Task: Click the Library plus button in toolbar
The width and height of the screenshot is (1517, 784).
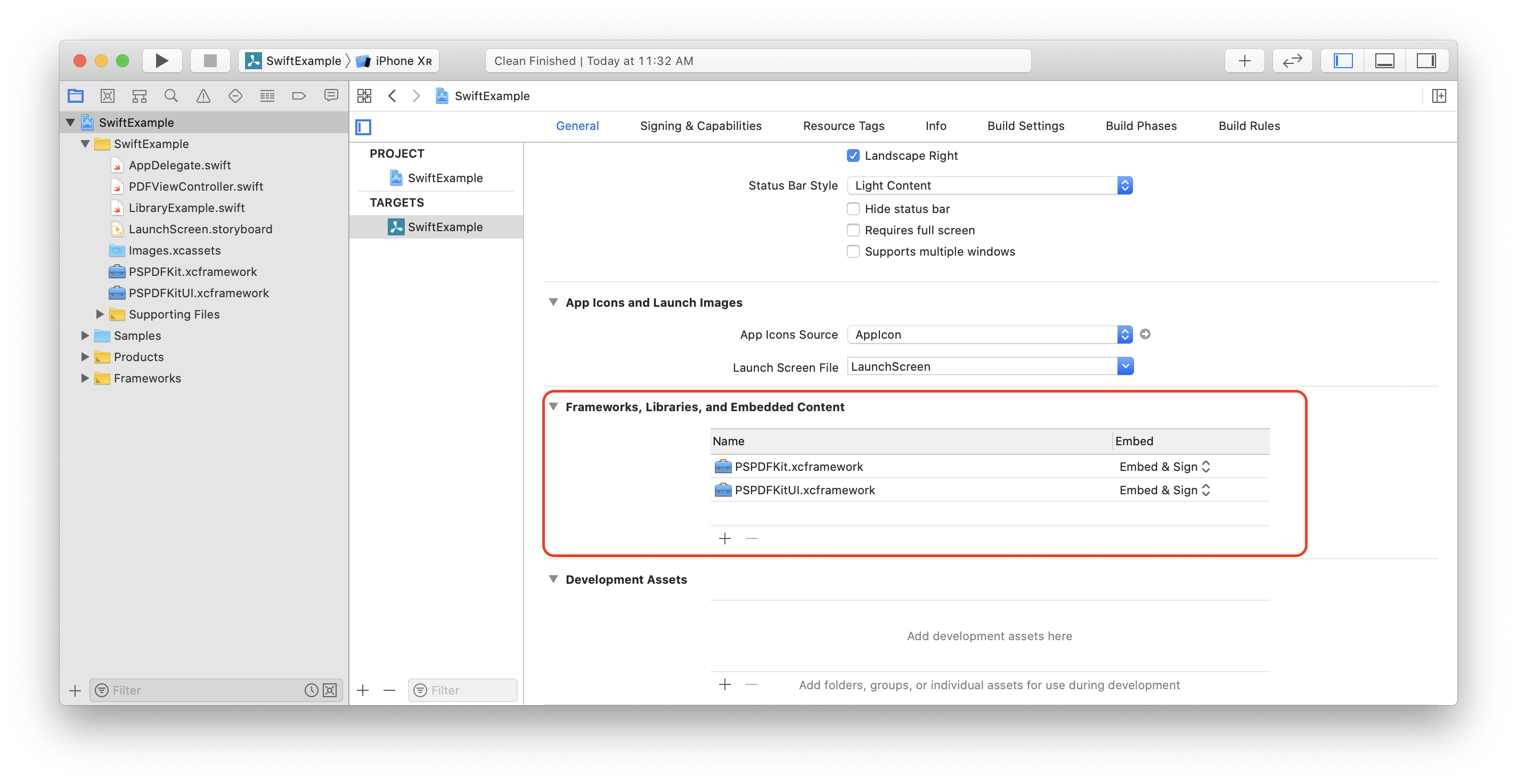Action: (1244, 61)
